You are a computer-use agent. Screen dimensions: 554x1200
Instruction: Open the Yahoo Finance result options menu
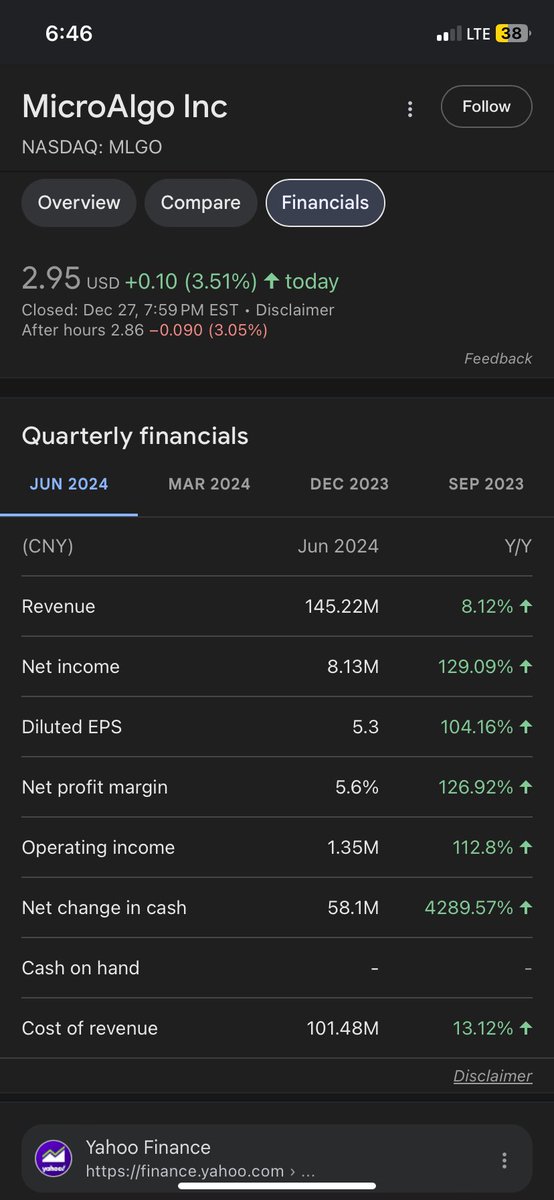point(505,1160)
